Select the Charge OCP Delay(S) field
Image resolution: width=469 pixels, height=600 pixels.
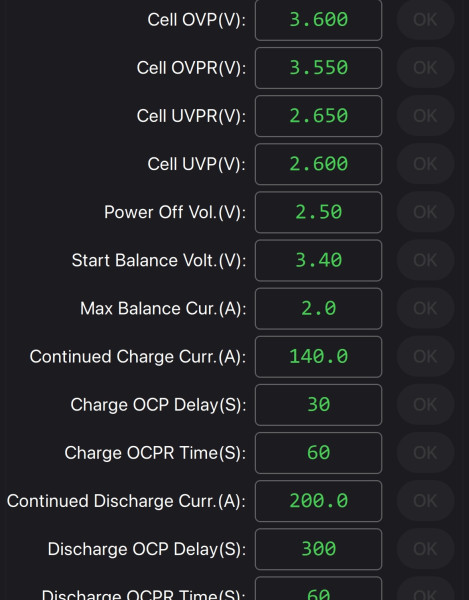(x=318, y=405)
